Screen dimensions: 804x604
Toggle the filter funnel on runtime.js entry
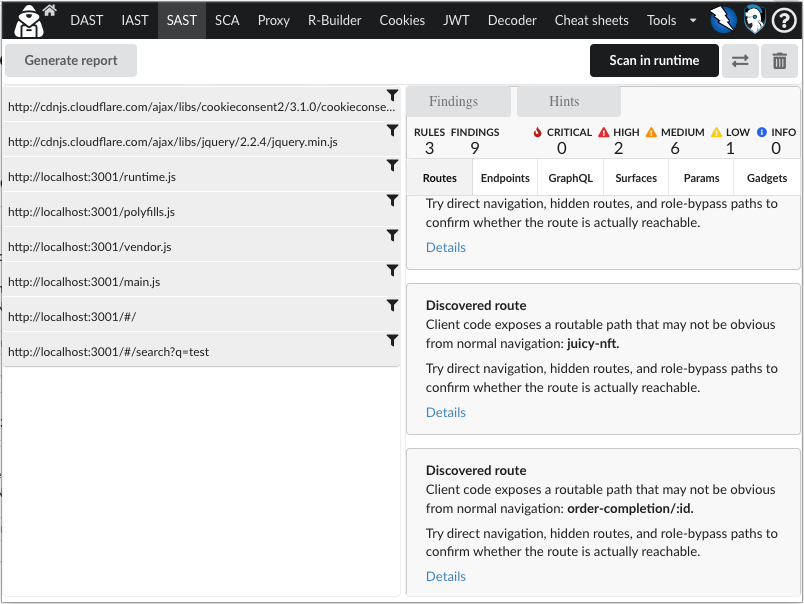click(392, 165)
